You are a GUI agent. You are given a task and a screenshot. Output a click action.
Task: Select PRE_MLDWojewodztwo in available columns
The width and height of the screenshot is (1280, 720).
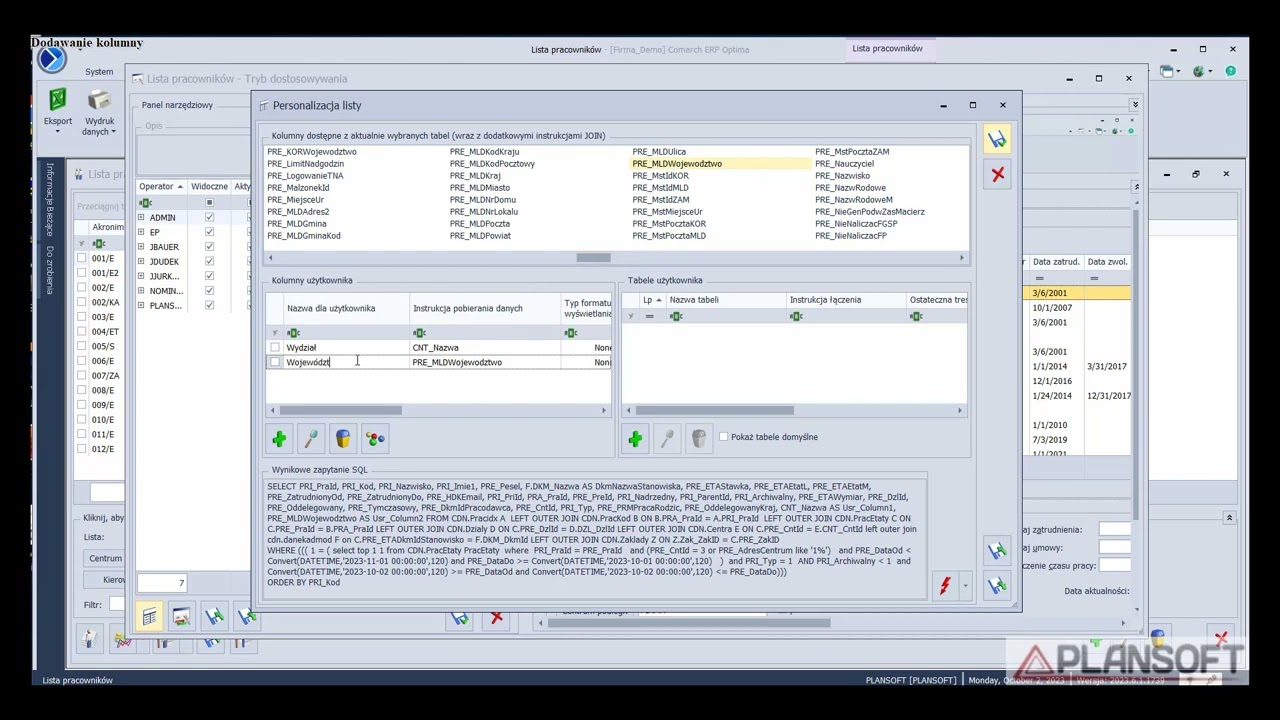(677, 164)
